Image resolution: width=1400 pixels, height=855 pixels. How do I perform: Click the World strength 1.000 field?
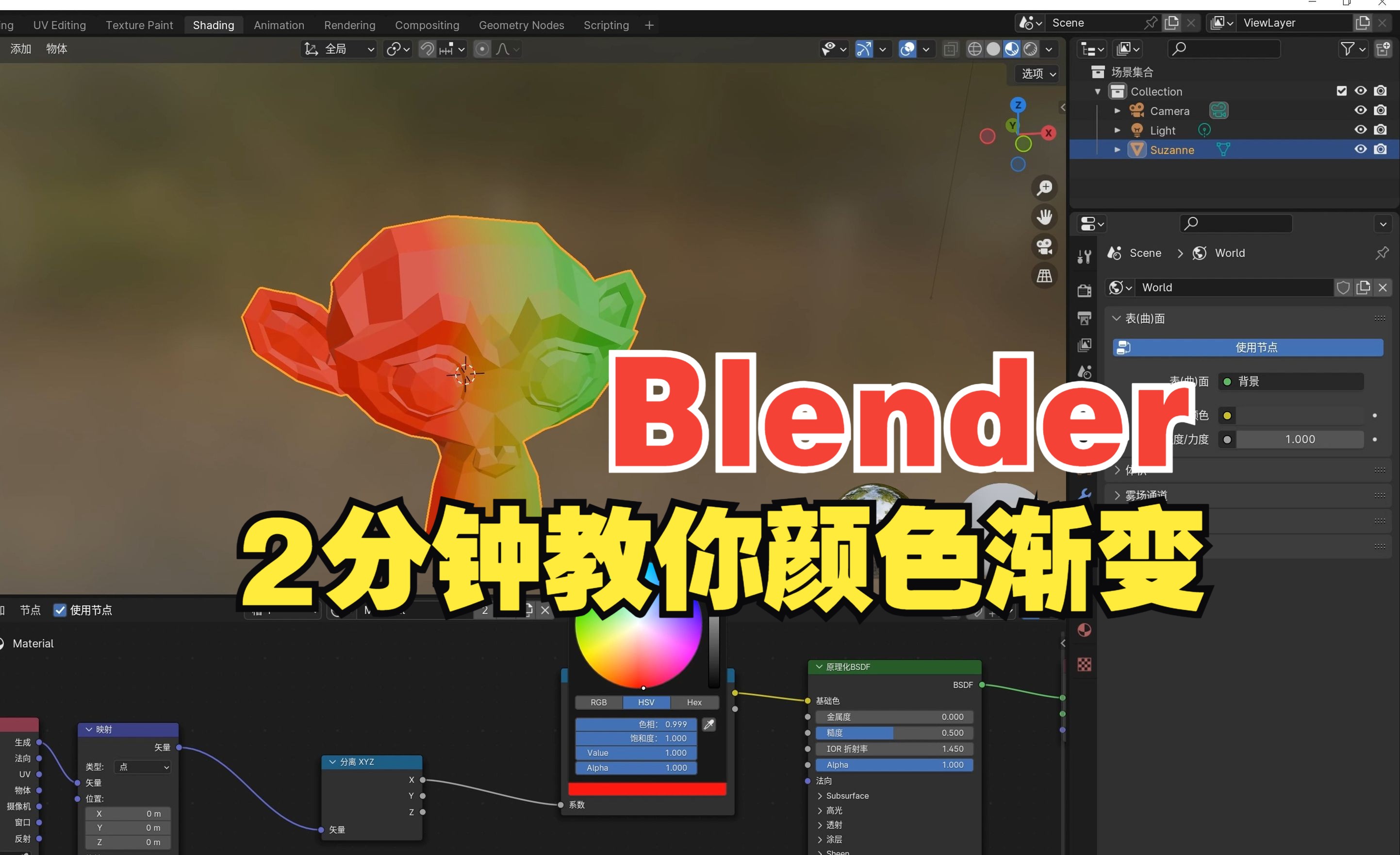(x=1300, y=439)
